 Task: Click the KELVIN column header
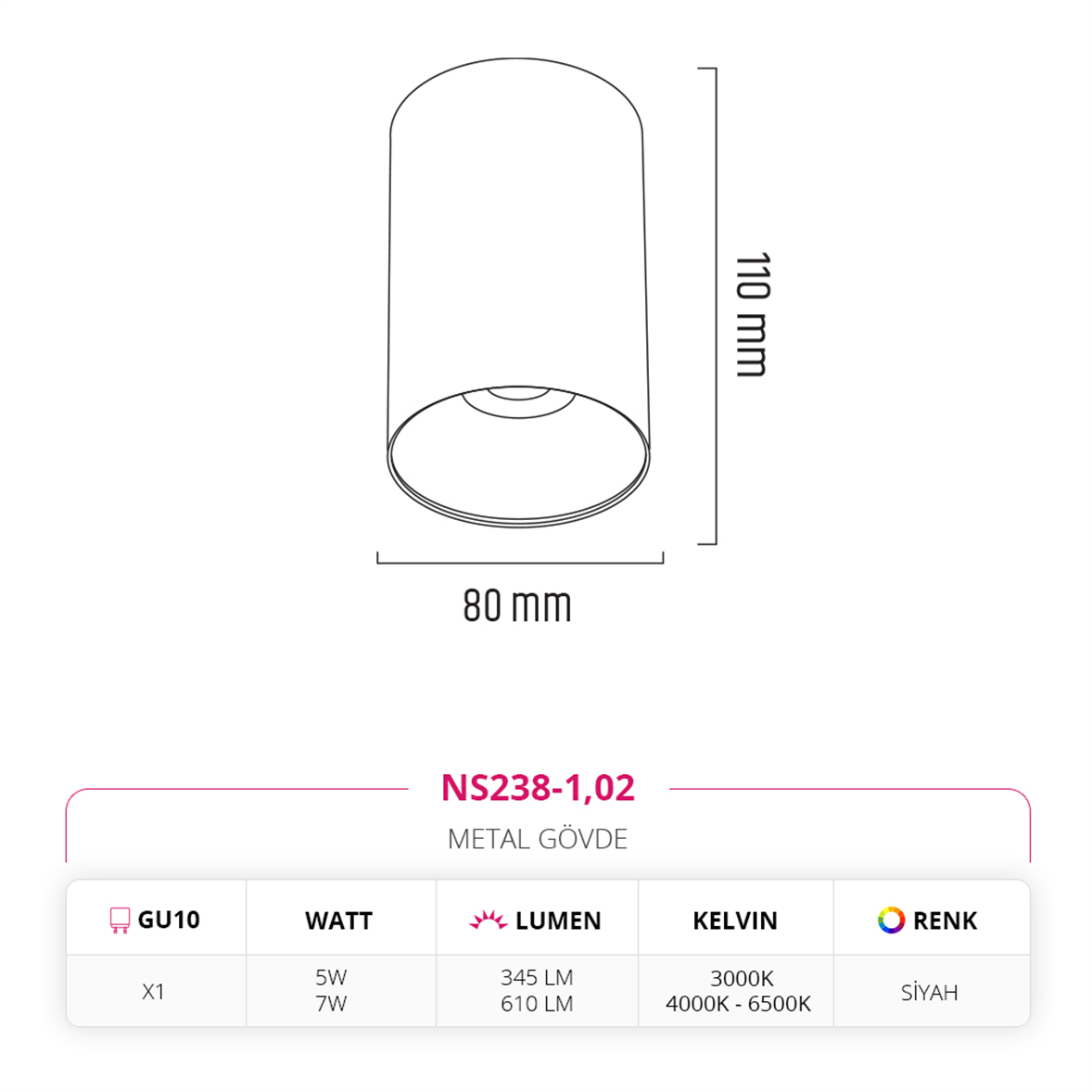point(735,921)
